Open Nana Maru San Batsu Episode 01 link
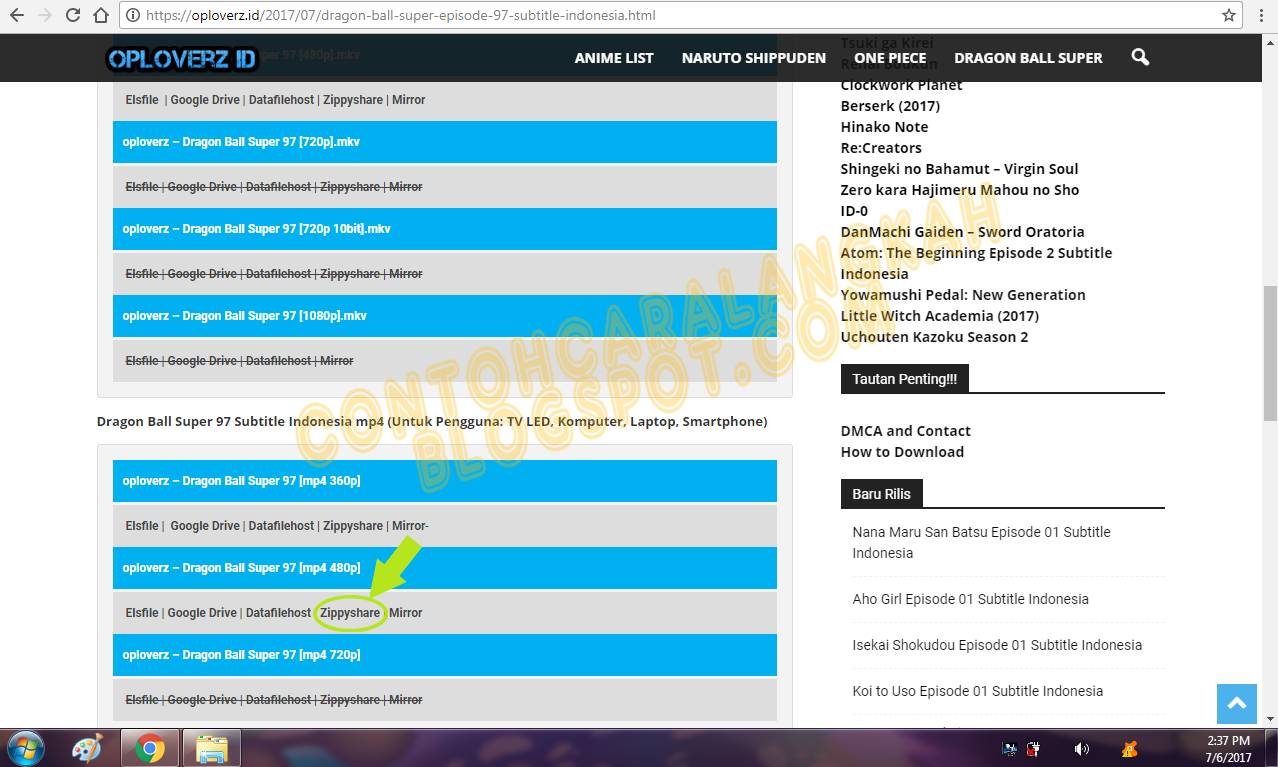 [x=981, y=542]
